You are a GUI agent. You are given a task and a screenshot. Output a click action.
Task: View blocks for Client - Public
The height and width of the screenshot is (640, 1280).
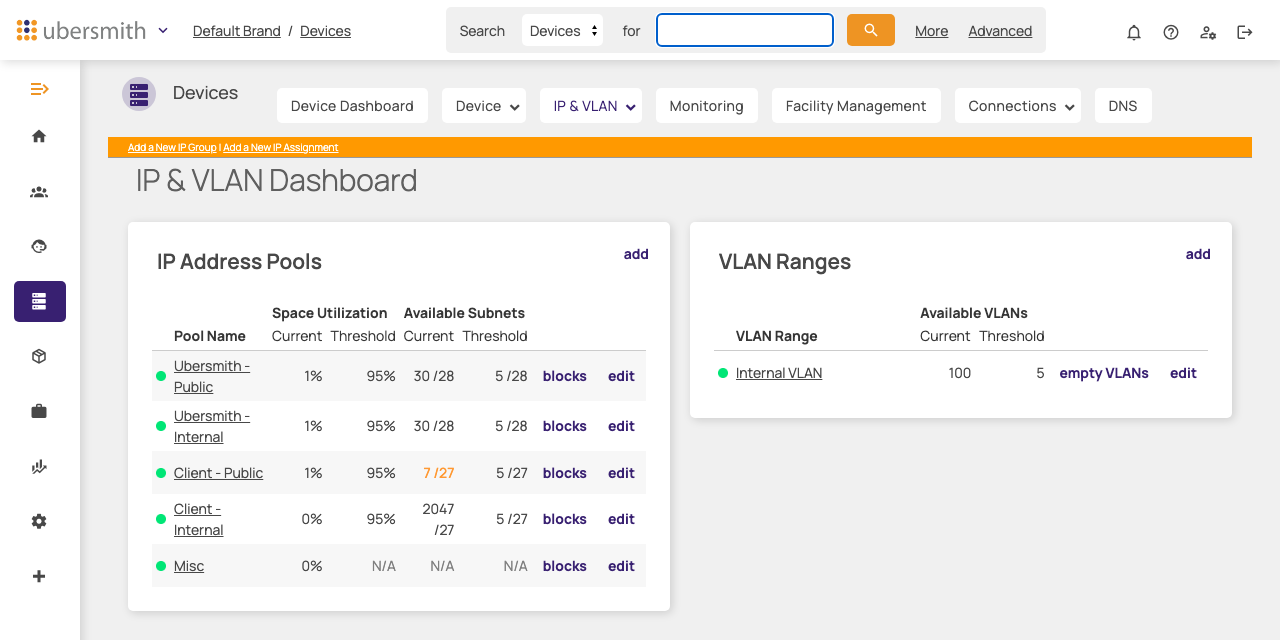coord(565,473)
